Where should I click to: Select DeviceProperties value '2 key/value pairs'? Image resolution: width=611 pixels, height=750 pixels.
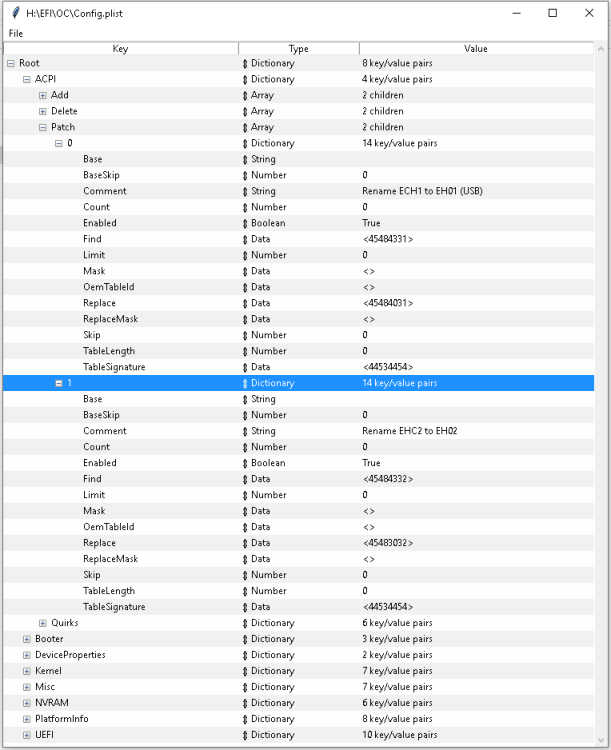(x=397, y=655)
